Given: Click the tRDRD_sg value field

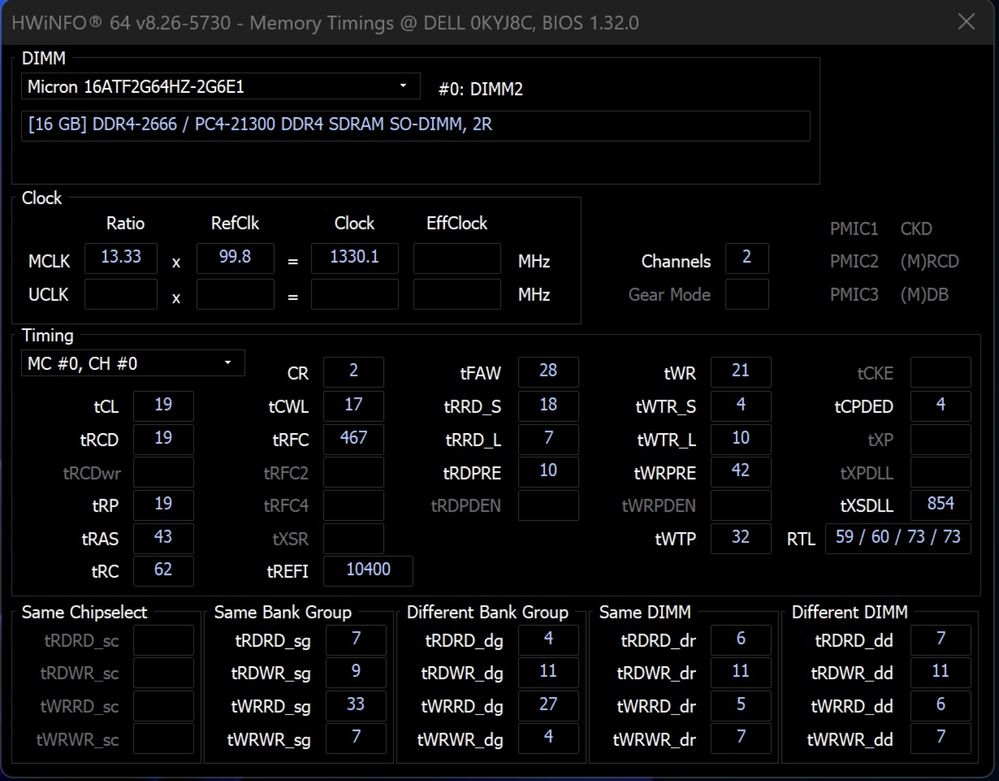Looking at the screenshot, I should [x=356, y=640].
